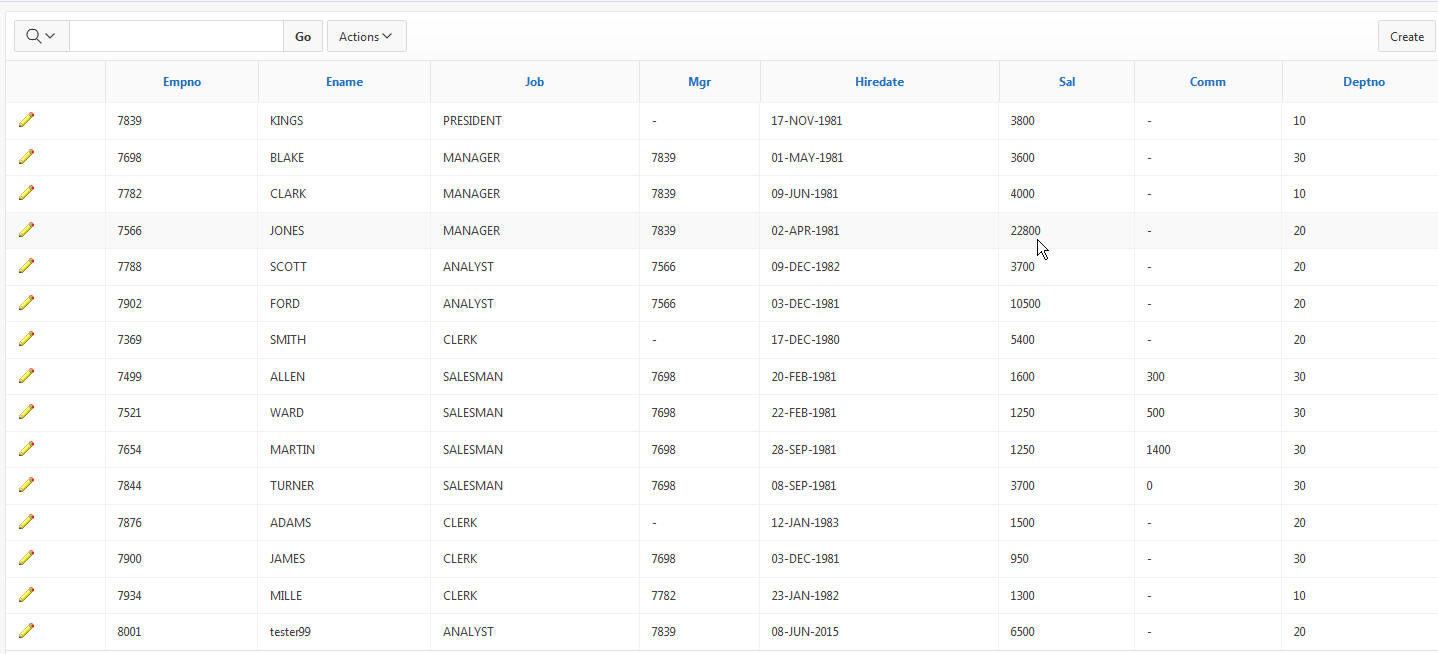Expand the Actions menu
This screenshot has height=654, width=1438.
366,36
